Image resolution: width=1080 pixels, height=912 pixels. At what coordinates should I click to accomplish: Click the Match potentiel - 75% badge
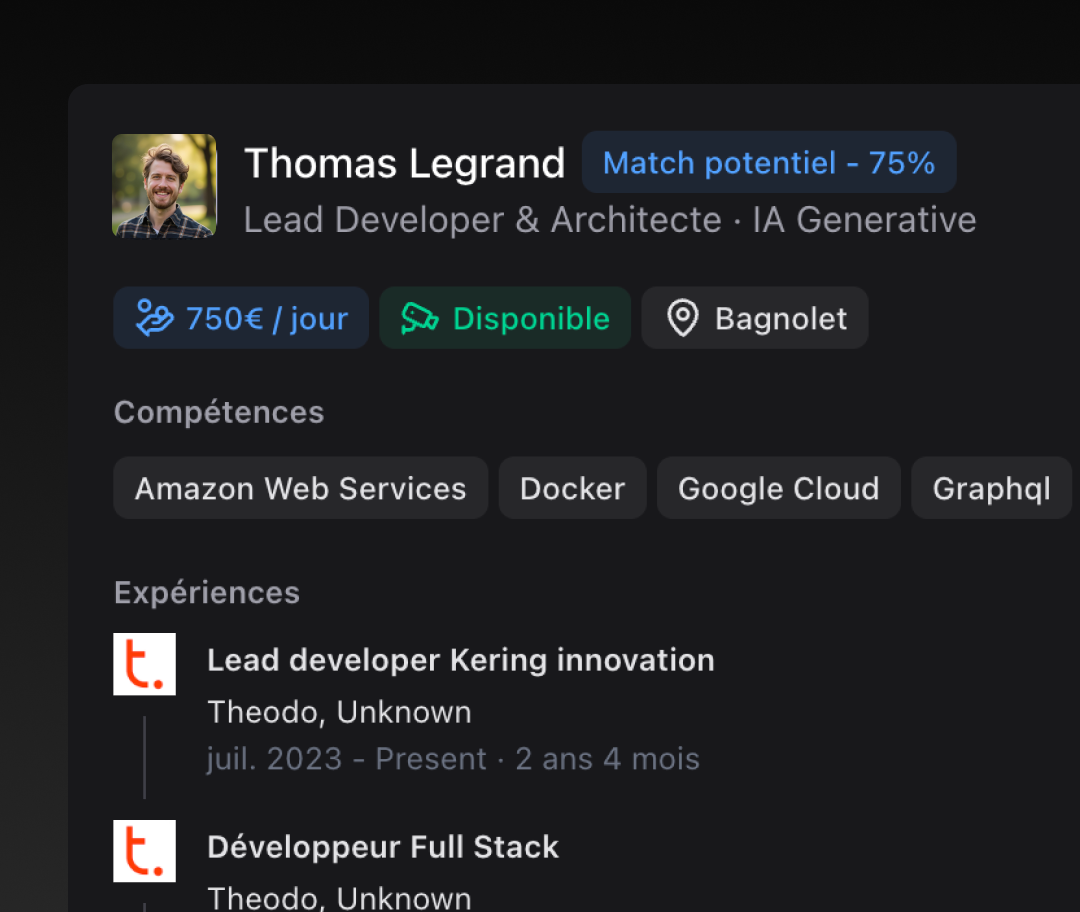point(769,163)
